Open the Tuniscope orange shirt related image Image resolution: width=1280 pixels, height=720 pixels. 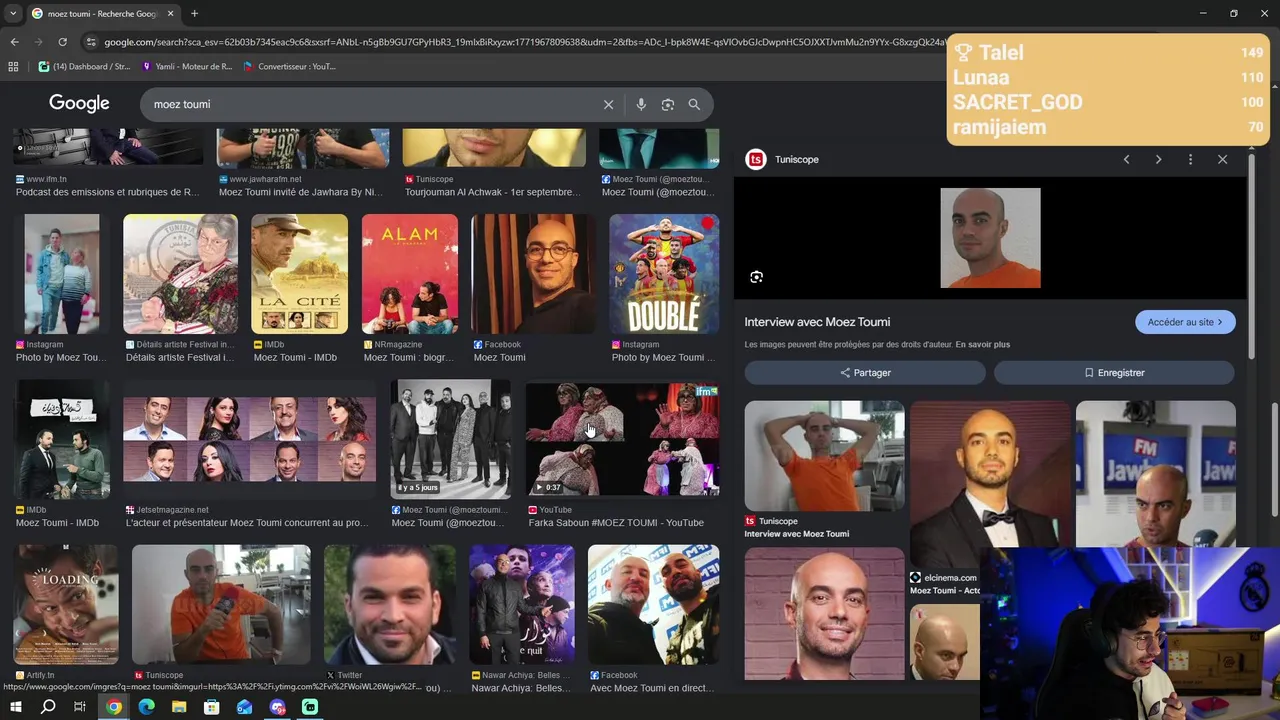click(824, 456)
